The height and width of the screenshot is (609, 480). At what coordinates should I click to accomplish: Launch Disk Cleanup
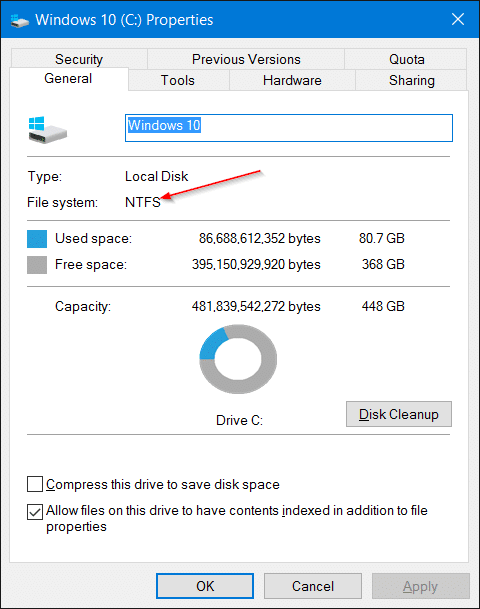click(x=399, y=414)
